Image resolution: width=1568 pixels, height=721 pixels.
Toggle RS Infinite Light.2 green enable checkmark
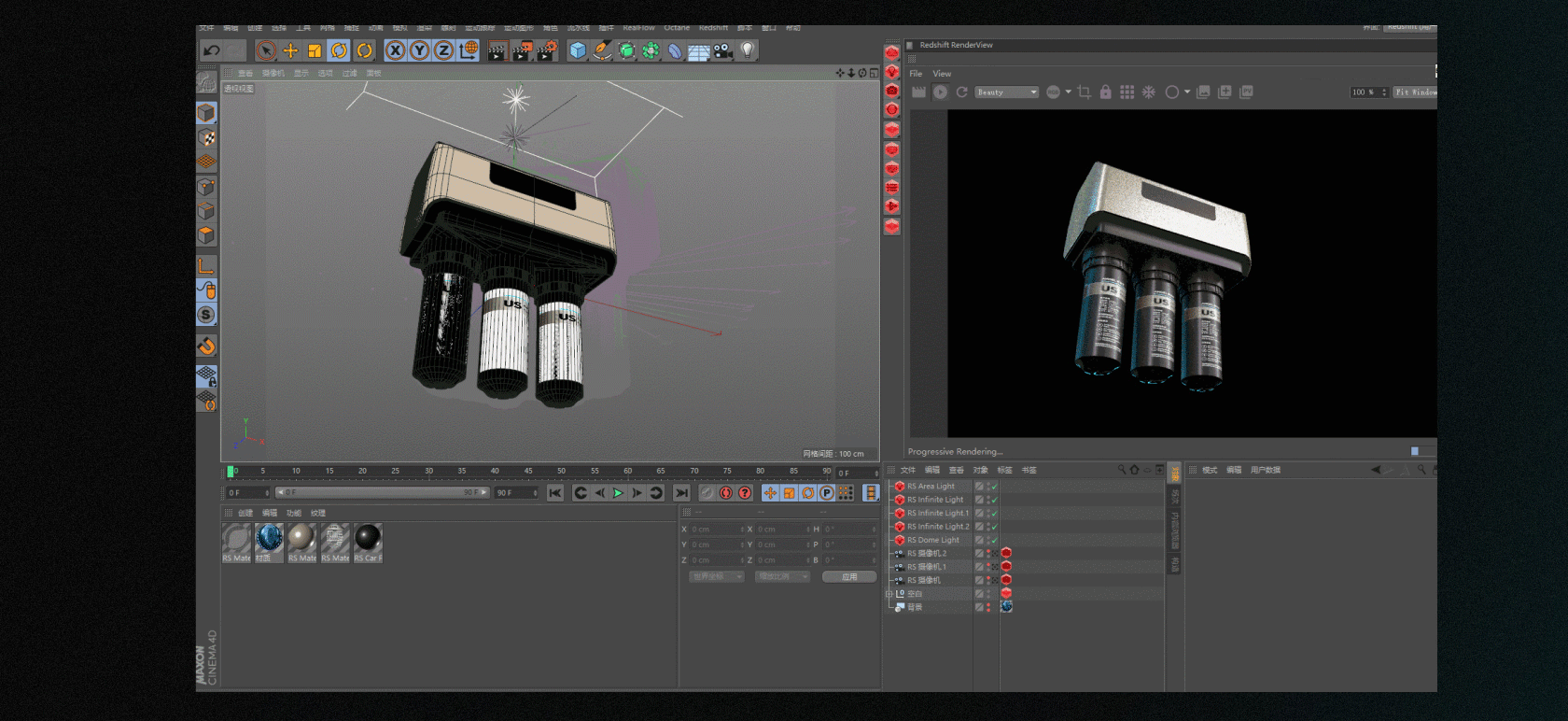click(x=995, y=527)
